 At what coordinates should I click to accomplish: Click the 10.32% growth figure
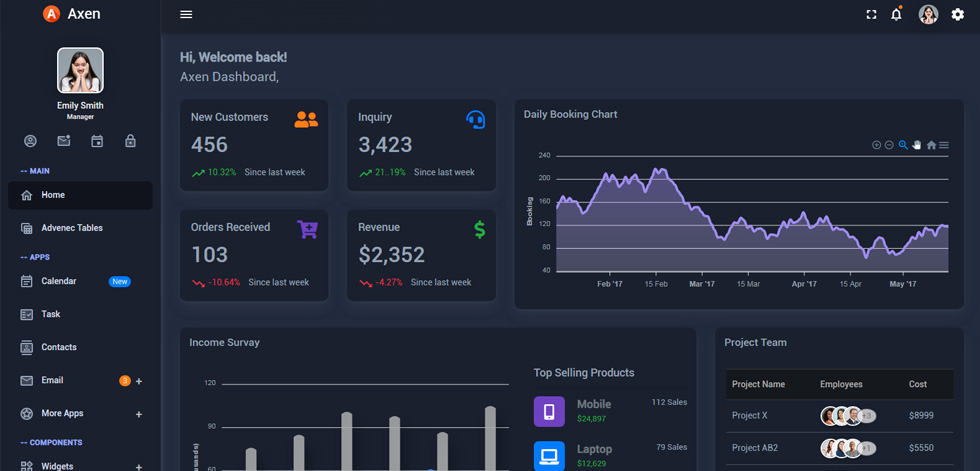pos(222,172)
